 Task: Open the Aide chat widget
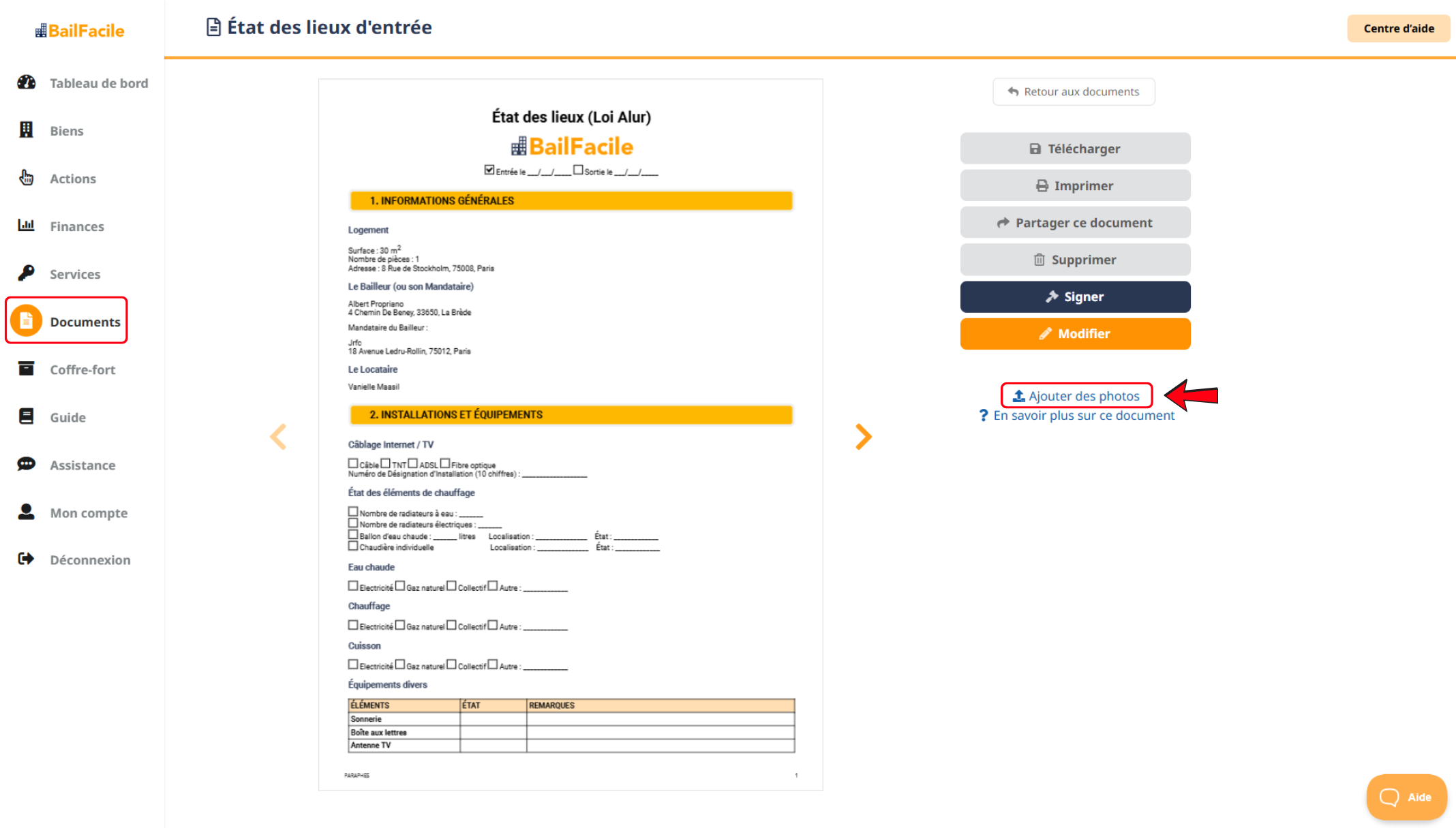click(1406, 797)
